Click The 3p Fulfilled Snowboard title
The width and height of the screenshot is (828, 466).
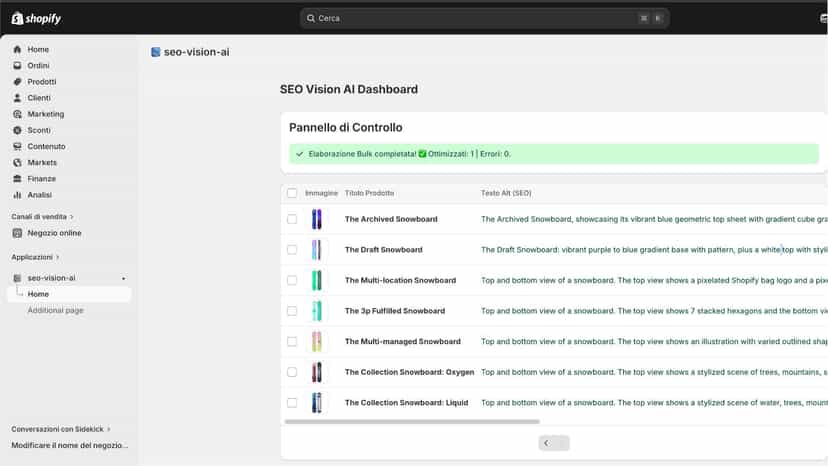395,311
